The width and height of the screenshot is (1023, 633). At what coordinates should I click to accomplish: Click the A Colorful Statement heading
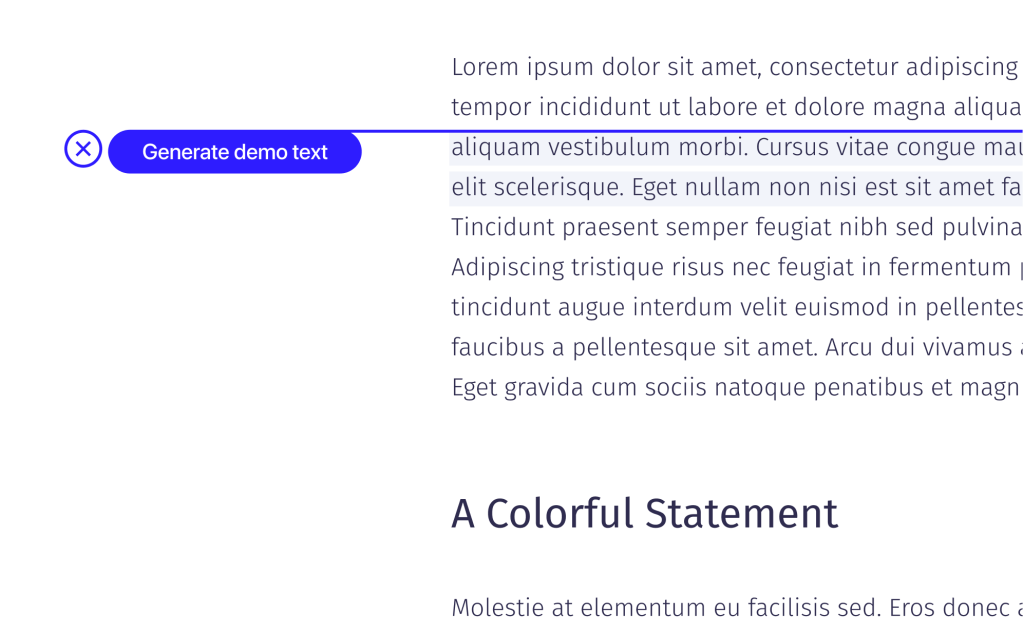click(x=644, y=514)
